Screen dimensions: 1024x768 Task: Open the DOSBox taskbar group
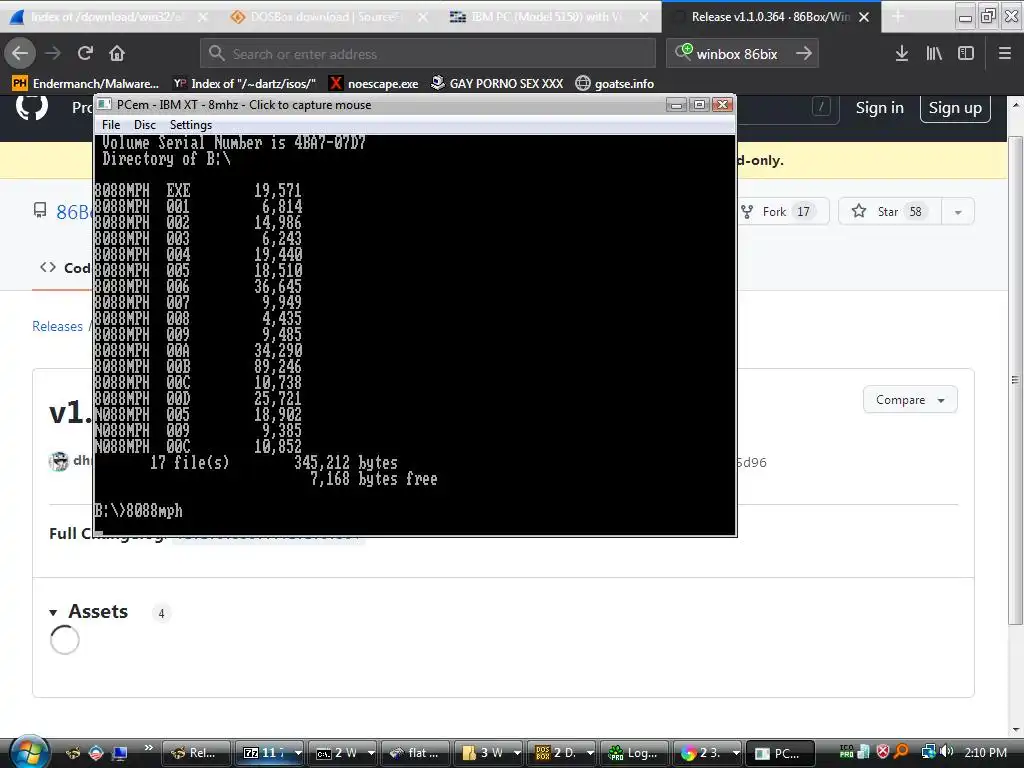tap(562, 753)
